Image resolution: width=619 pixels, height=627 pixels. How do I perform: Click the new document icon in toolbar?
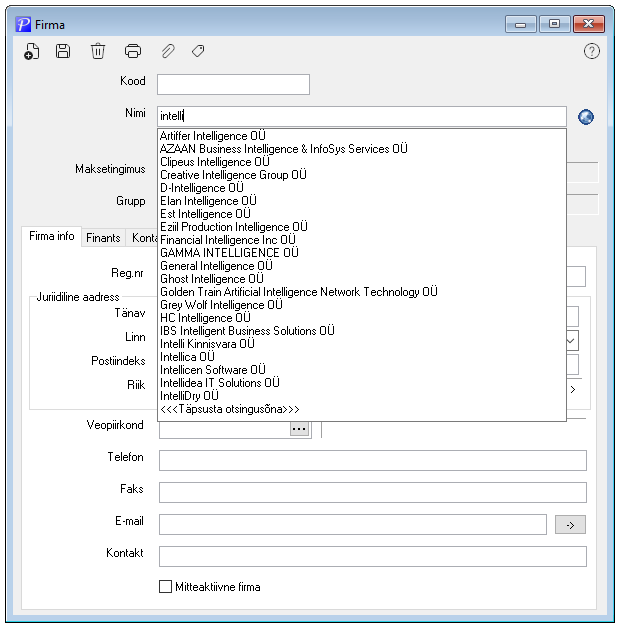click(x=32, y=51)
